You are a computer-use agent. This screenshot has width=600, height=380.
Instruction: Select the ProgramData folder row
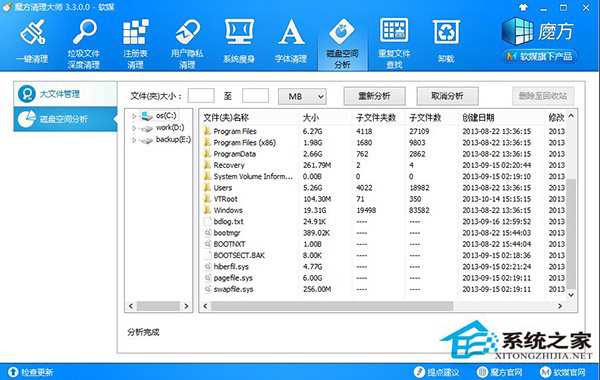pyautogui.click(x=383, y=154)
